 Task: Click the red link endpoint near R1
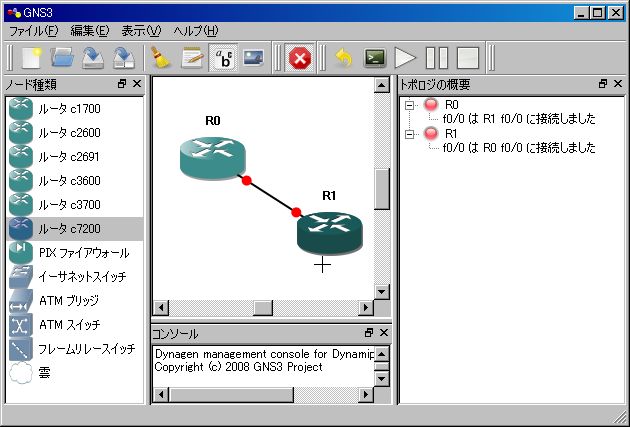[296, 212]
